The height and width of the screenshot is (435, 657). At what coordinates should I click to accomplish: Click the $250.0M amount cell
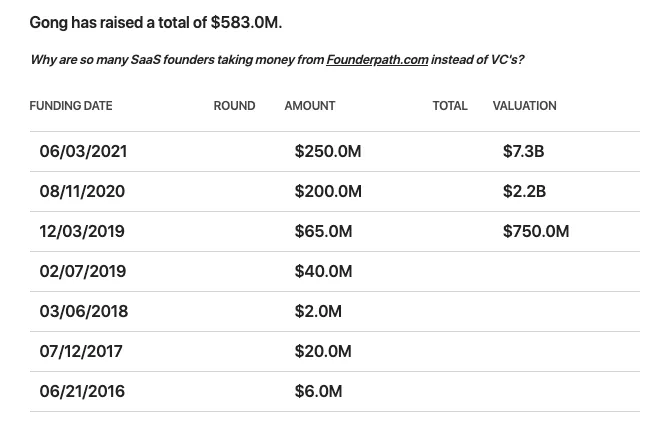(x=328, y=152)
